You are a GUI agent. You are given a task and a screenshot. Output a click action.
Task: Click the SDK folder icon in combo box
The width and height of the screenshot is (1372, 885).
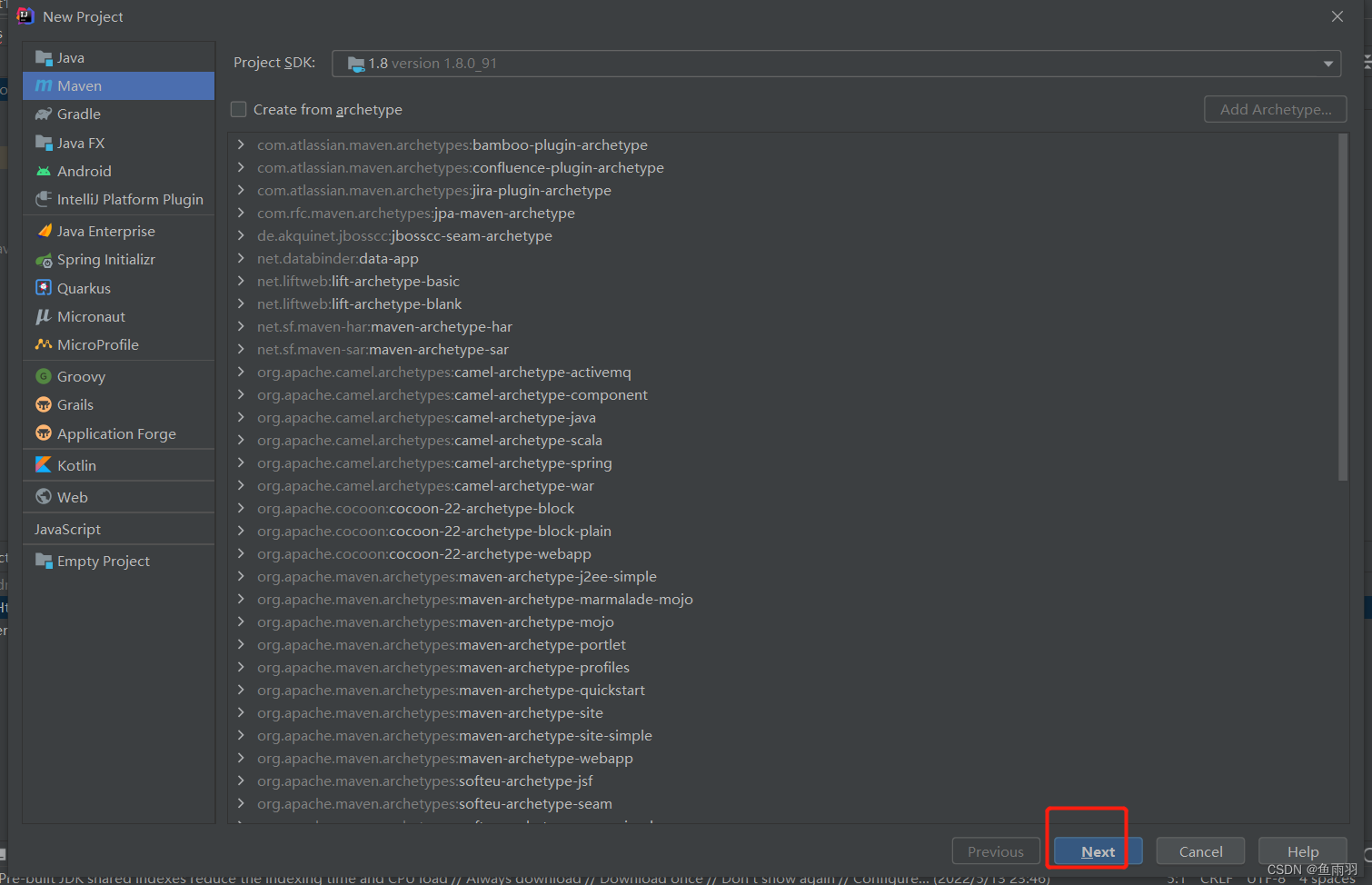point(356,64)
